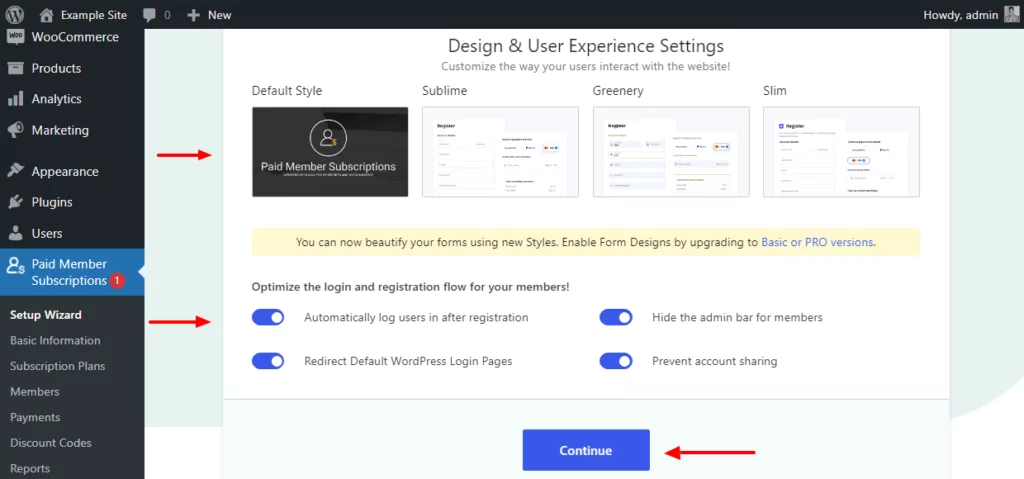The image size is (1024, 479).
Task: Click New in admin bar
Action: pos(219,14)
